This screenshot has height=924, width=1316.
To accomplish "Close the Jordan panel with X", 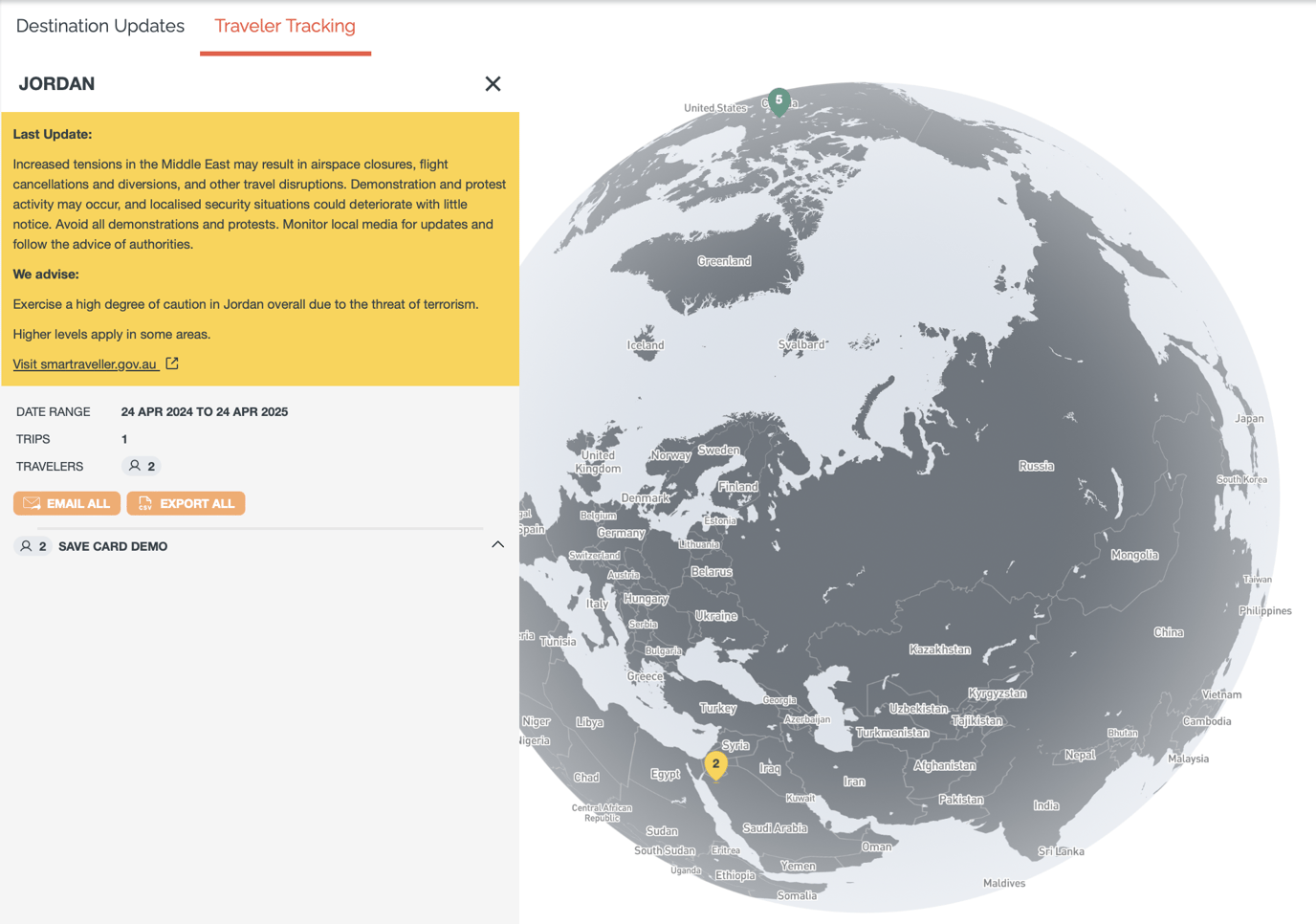I will click(x=493, y=84).
